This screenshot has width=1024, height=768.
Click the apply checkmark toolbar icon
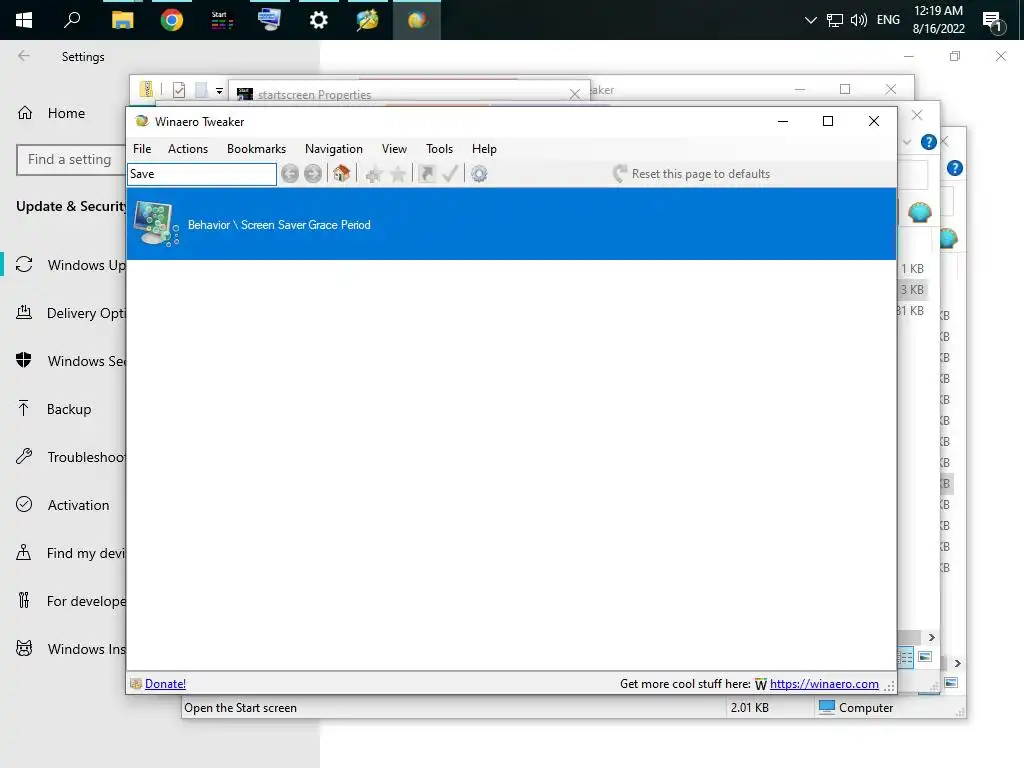coord(450,174)
